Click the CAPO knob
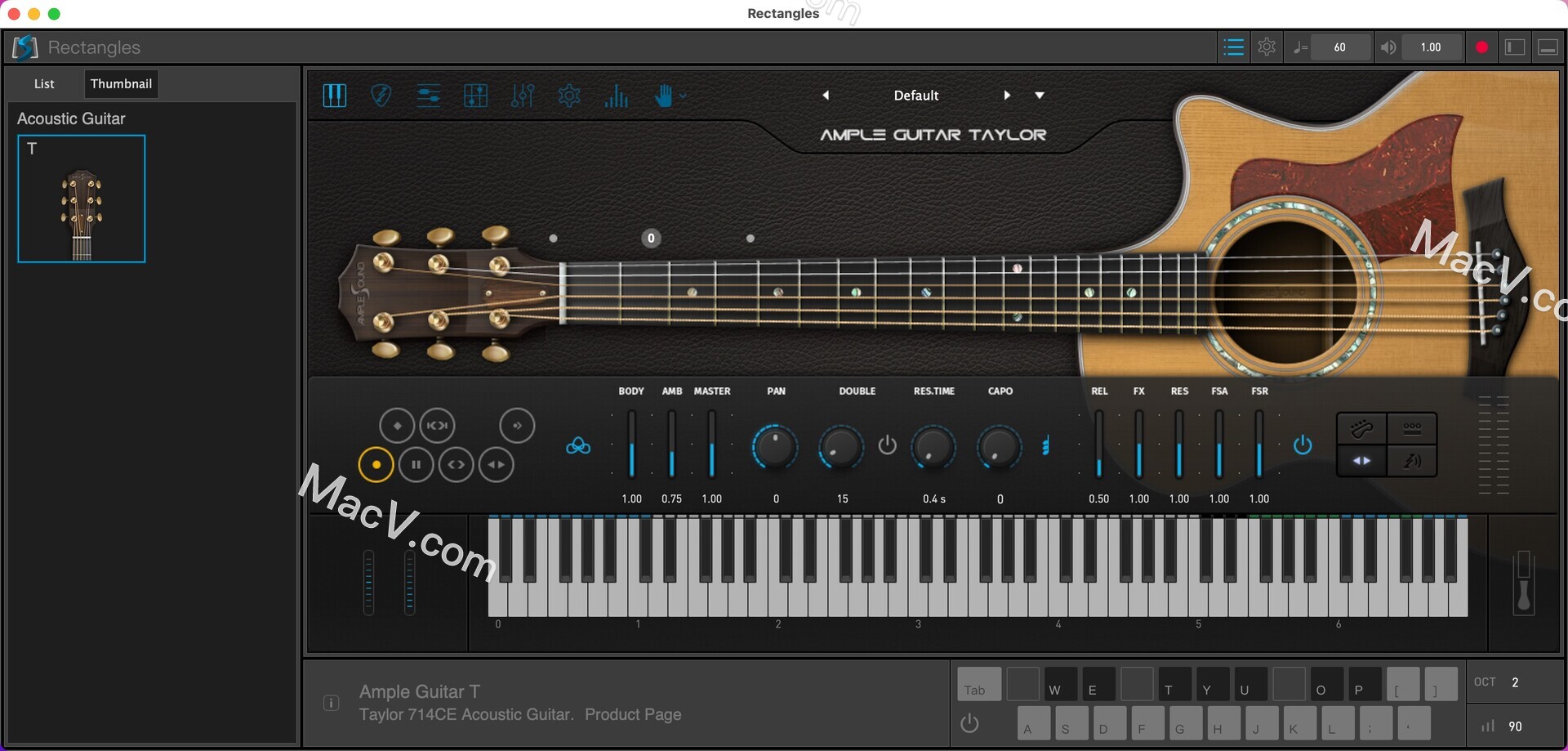This screenshot has height=751, width=1568. click(999, 447)
